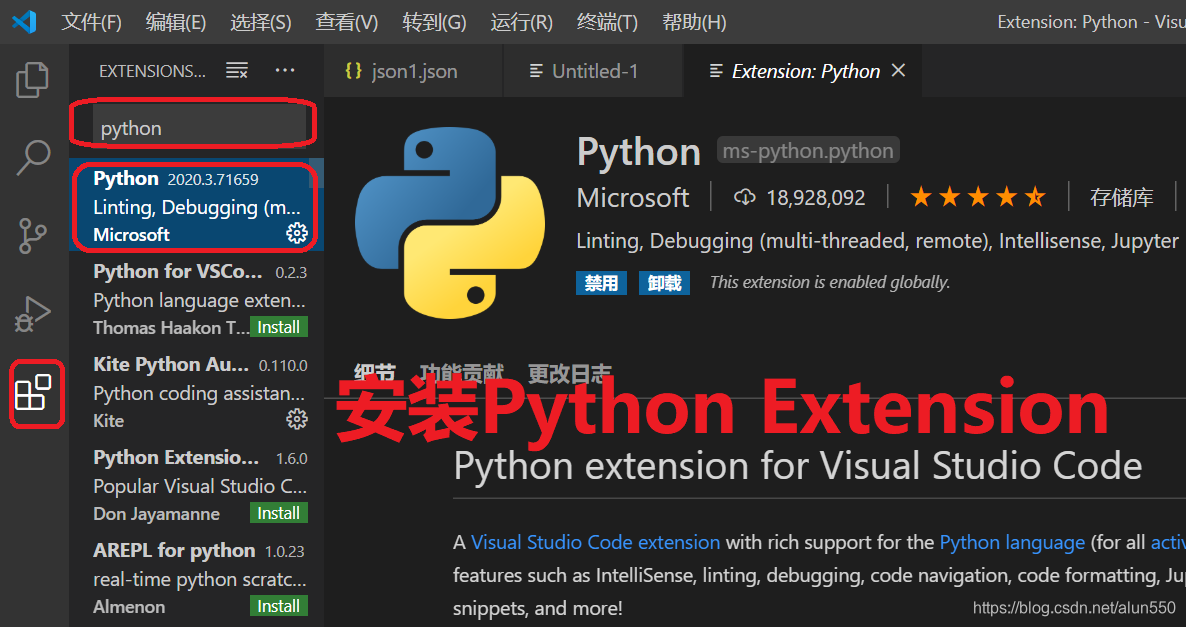Click the large Python logo image
This screenshot has width=1186, height=627.
click(450, 223)
